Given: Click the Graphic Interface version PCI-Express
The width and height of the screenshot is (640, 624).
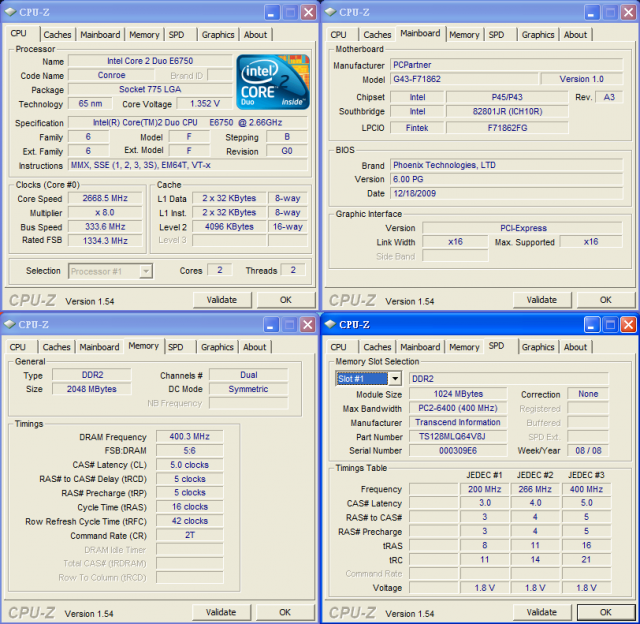Looking at the screenshot, I should point(523,228).
